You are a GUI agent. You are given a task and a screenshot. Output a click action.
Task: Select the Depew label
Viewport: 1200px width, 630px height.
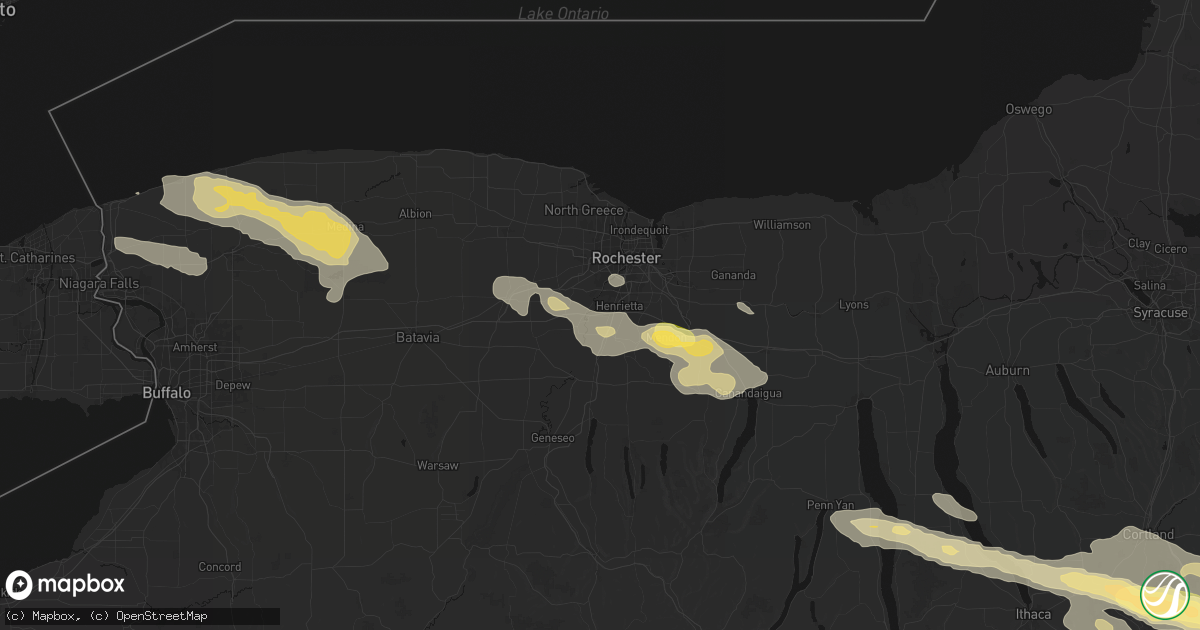[x=233, y=385]
